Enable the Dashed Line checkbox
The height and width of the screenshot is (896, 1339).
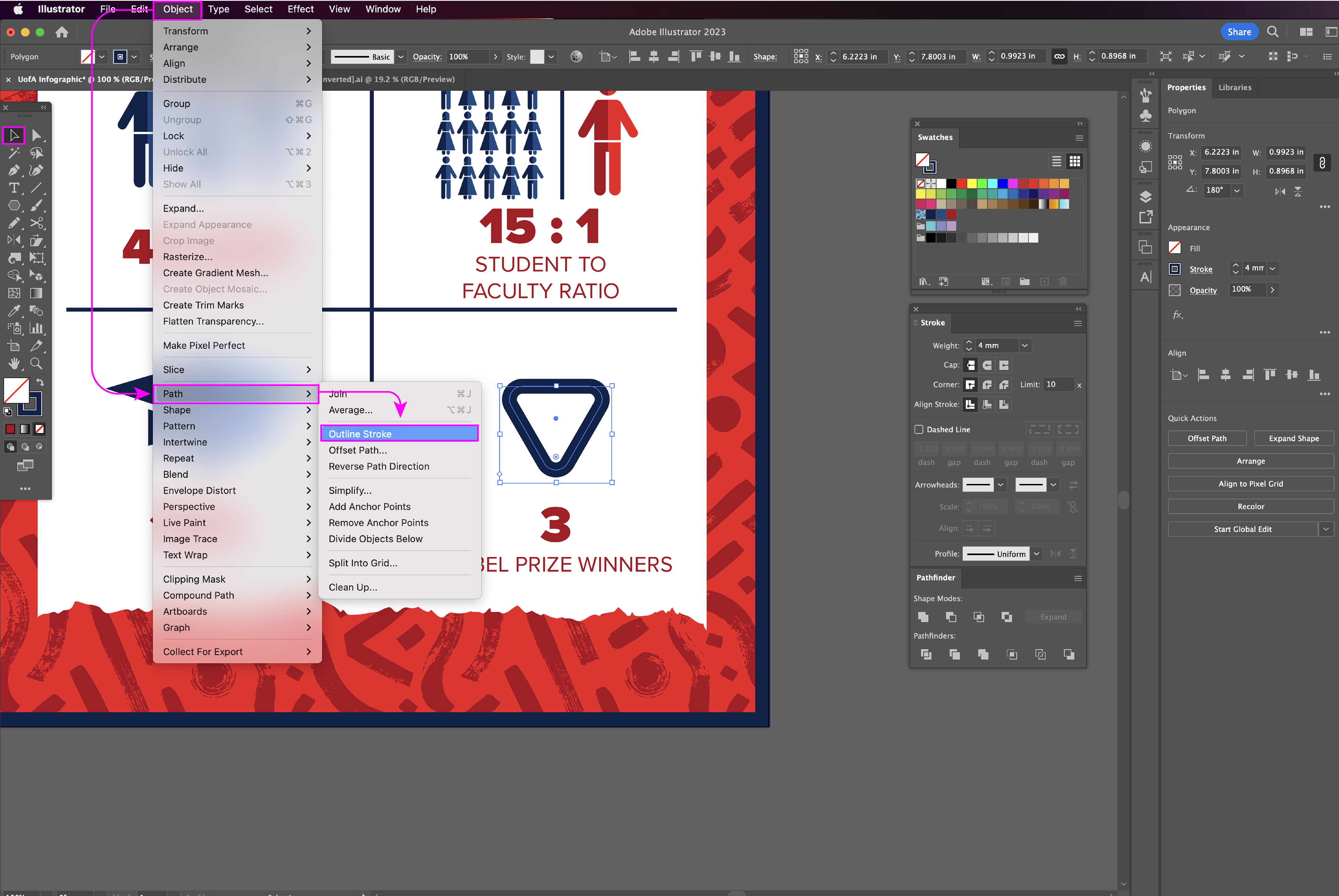click(x=919, y=429)
